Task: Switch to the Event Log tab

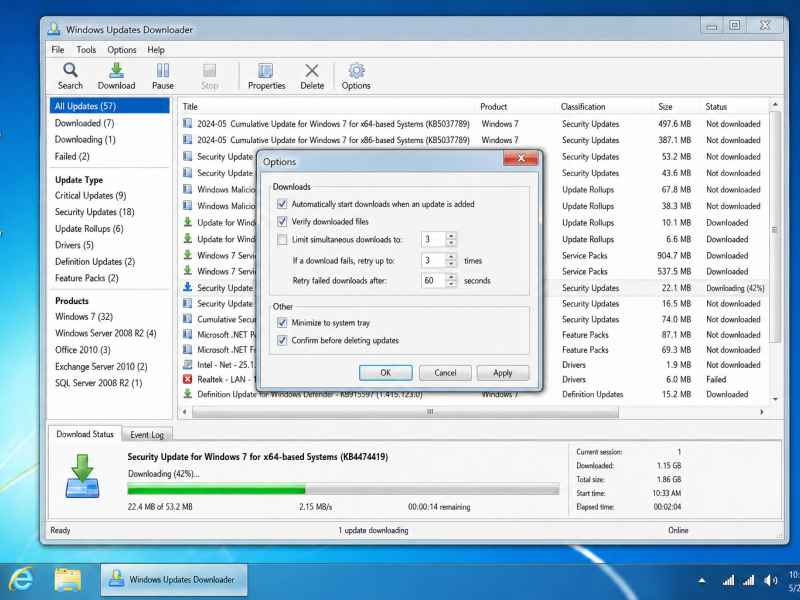Action: (x=147, y=435)
